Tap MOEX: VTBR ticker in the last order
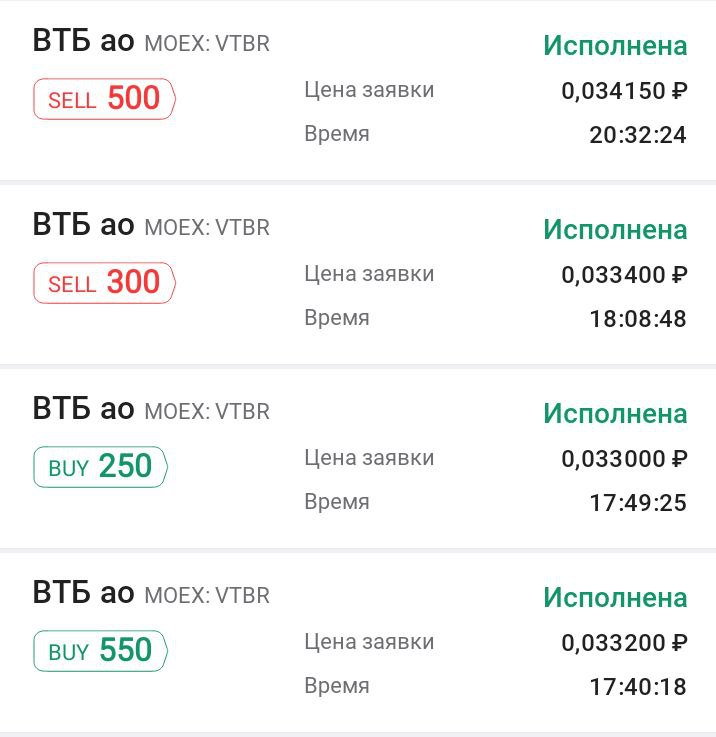 (207, 596)
